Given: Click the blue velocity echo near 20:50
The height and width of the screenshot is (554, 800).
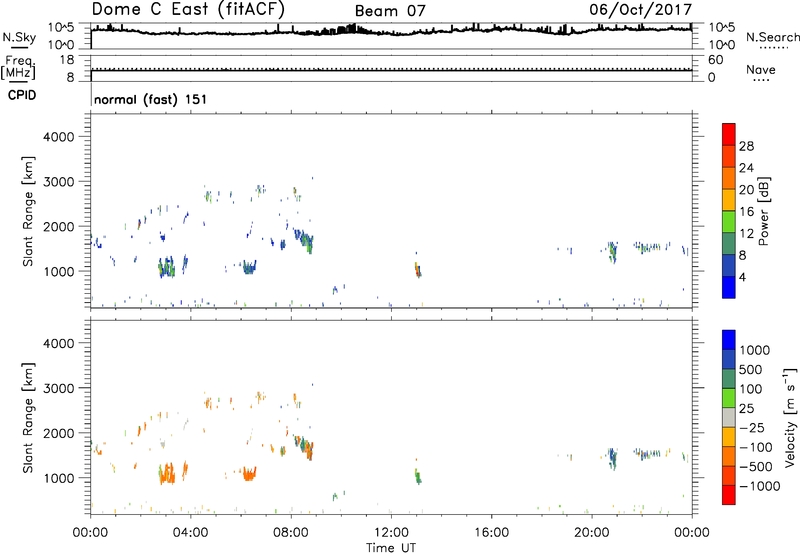Looking at the screenshot, I should coord(612,458).
